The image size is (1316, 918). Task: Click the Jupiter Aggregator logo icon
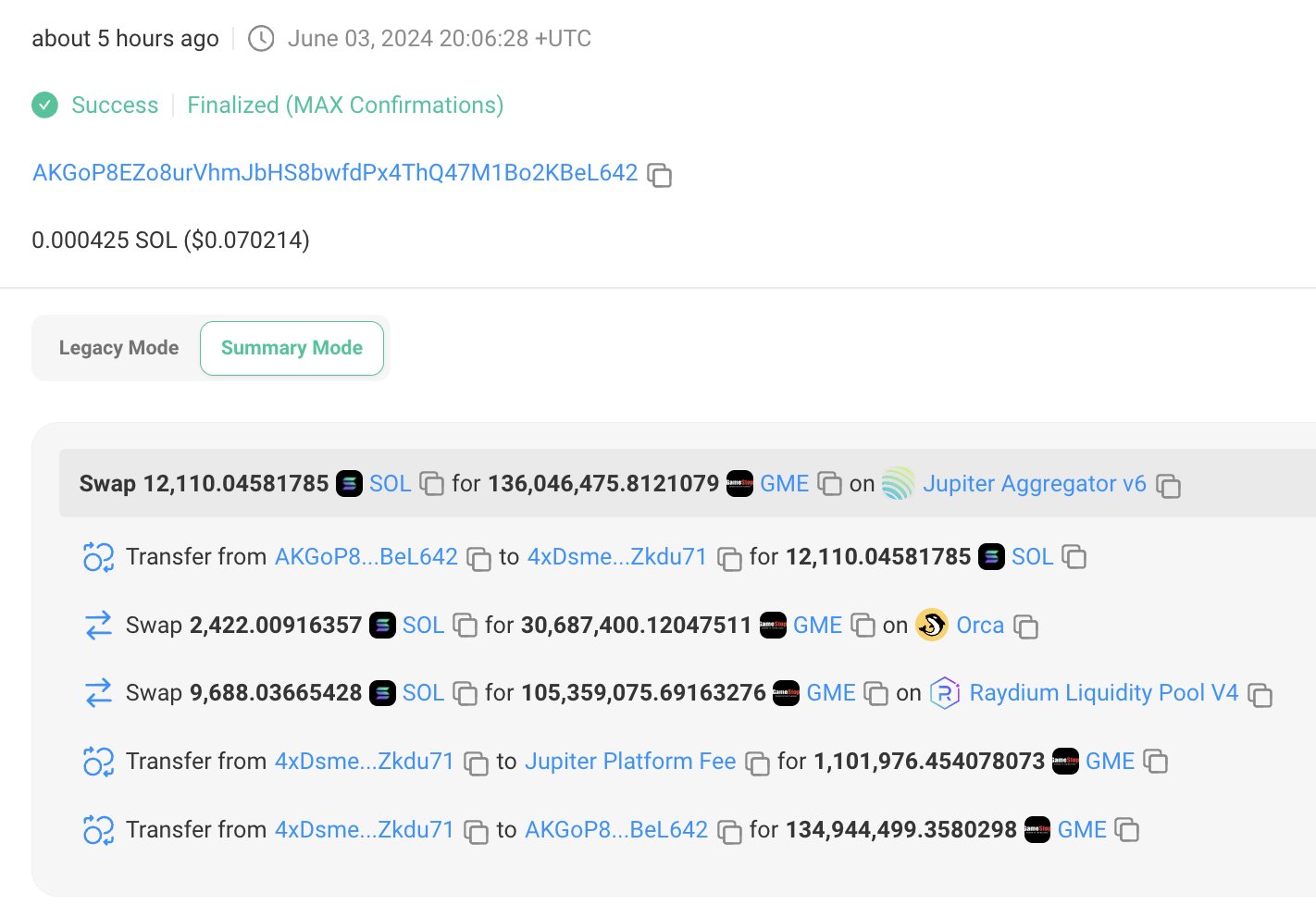coord(898,484)
